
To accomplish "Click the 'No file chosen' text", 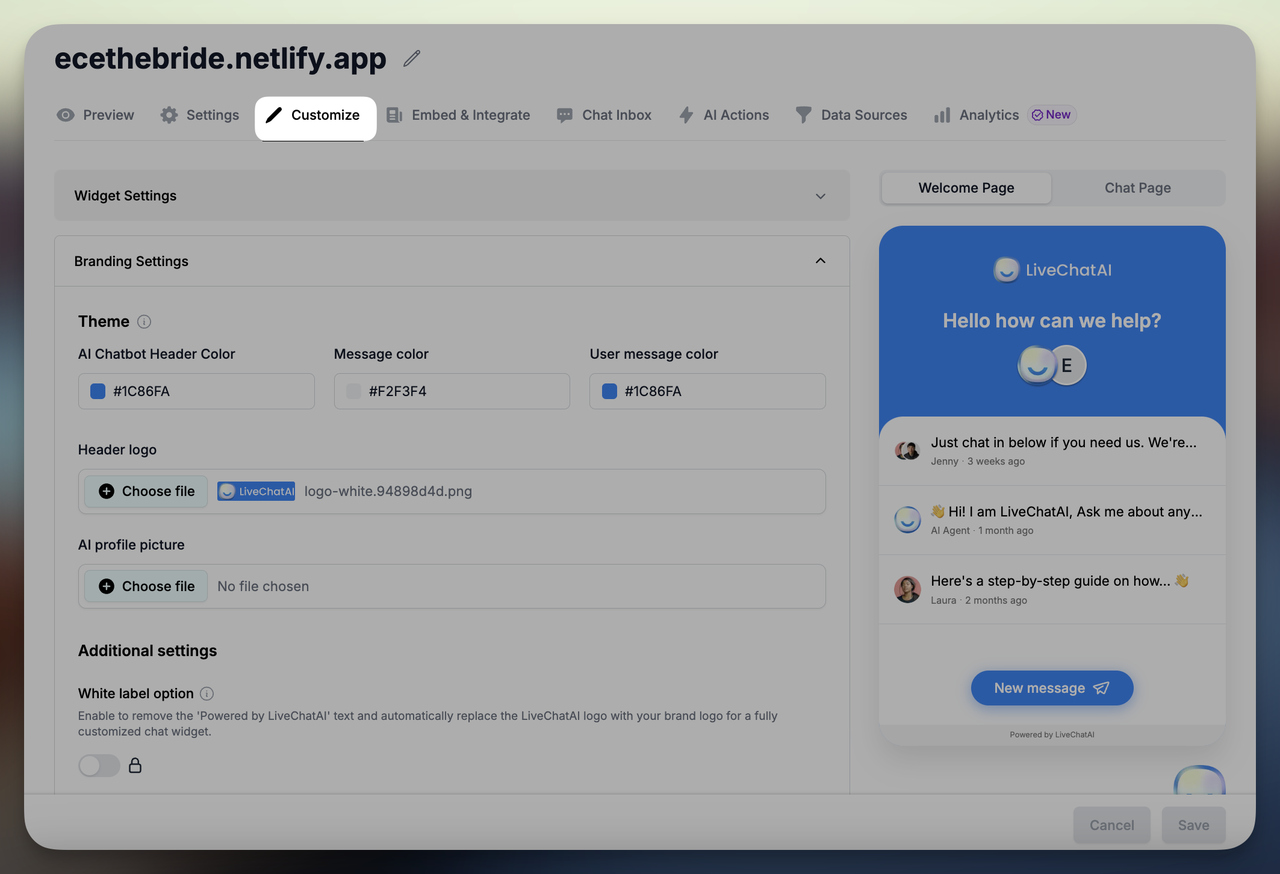I will pos(263,586).
